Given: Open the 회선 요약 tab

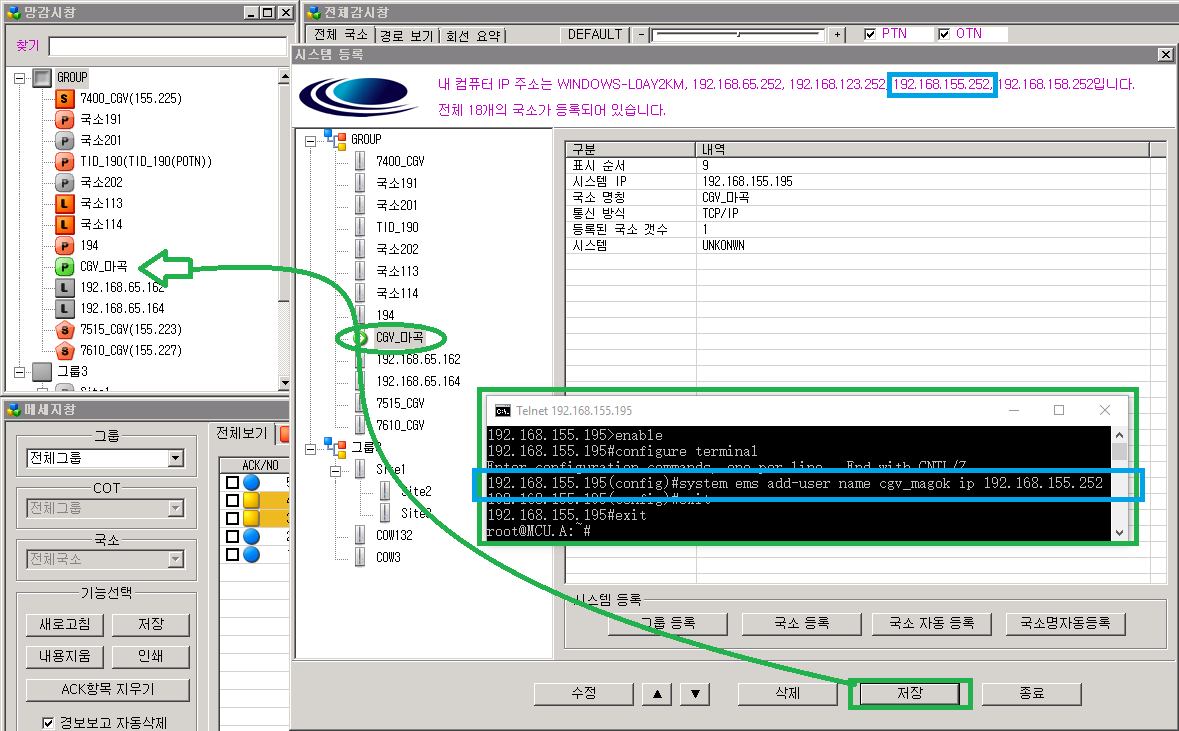Looking at the screenshot, I should coord(473,35).
